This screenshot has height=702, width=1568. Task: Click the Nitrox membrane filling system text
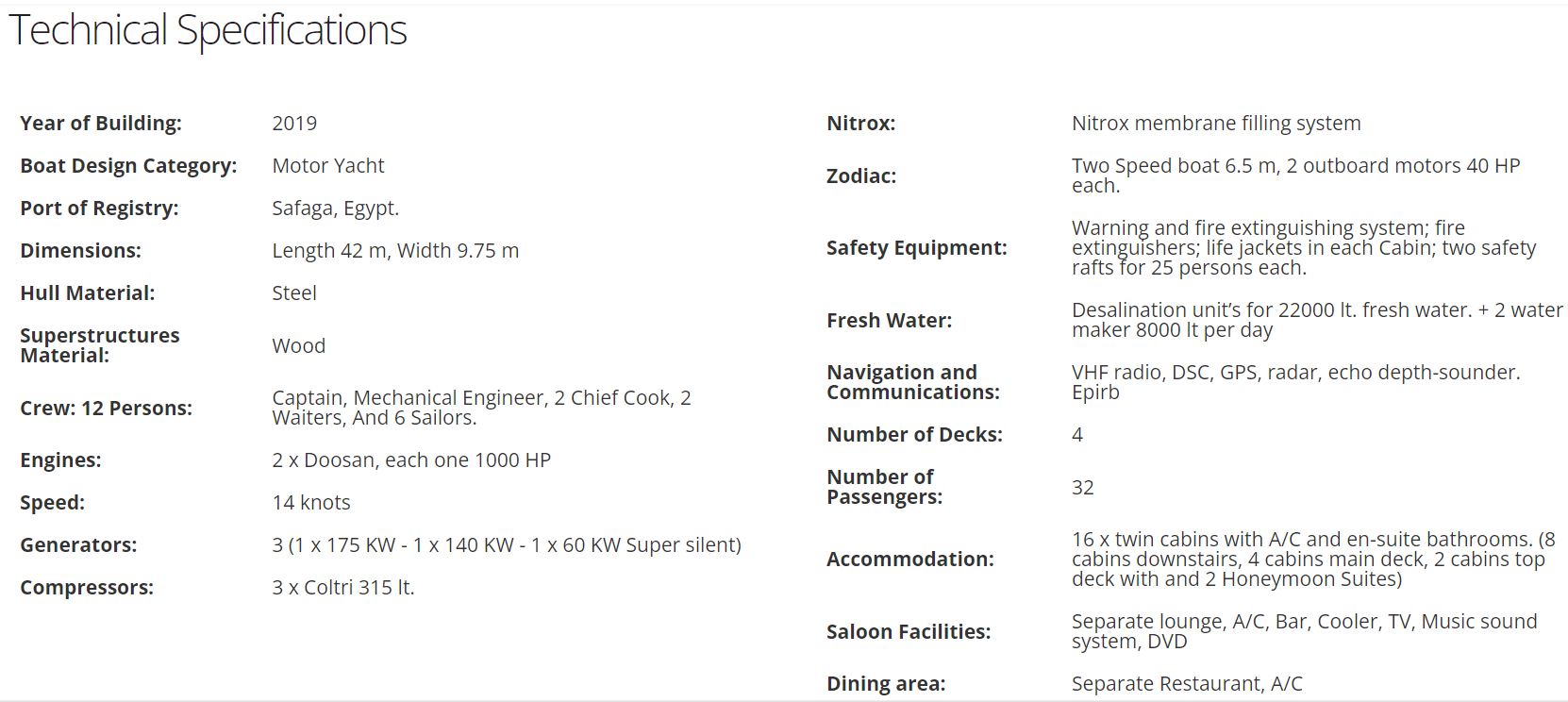tap(1216, 124)
